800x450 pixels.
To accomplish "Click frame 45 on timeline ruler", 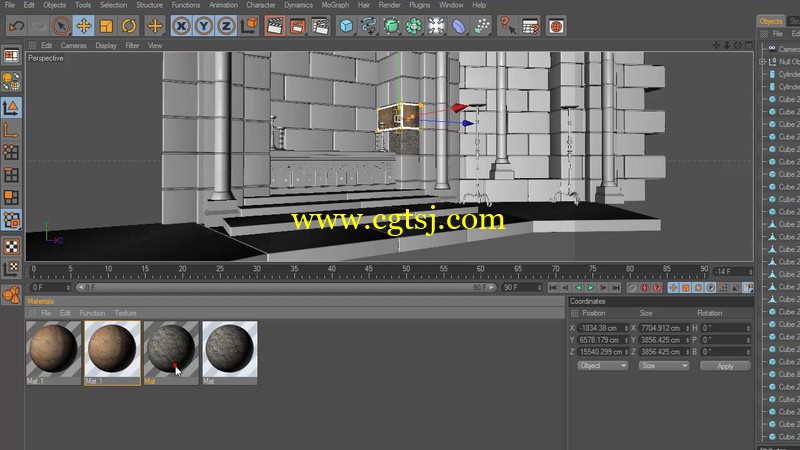I will click(368, 269).
